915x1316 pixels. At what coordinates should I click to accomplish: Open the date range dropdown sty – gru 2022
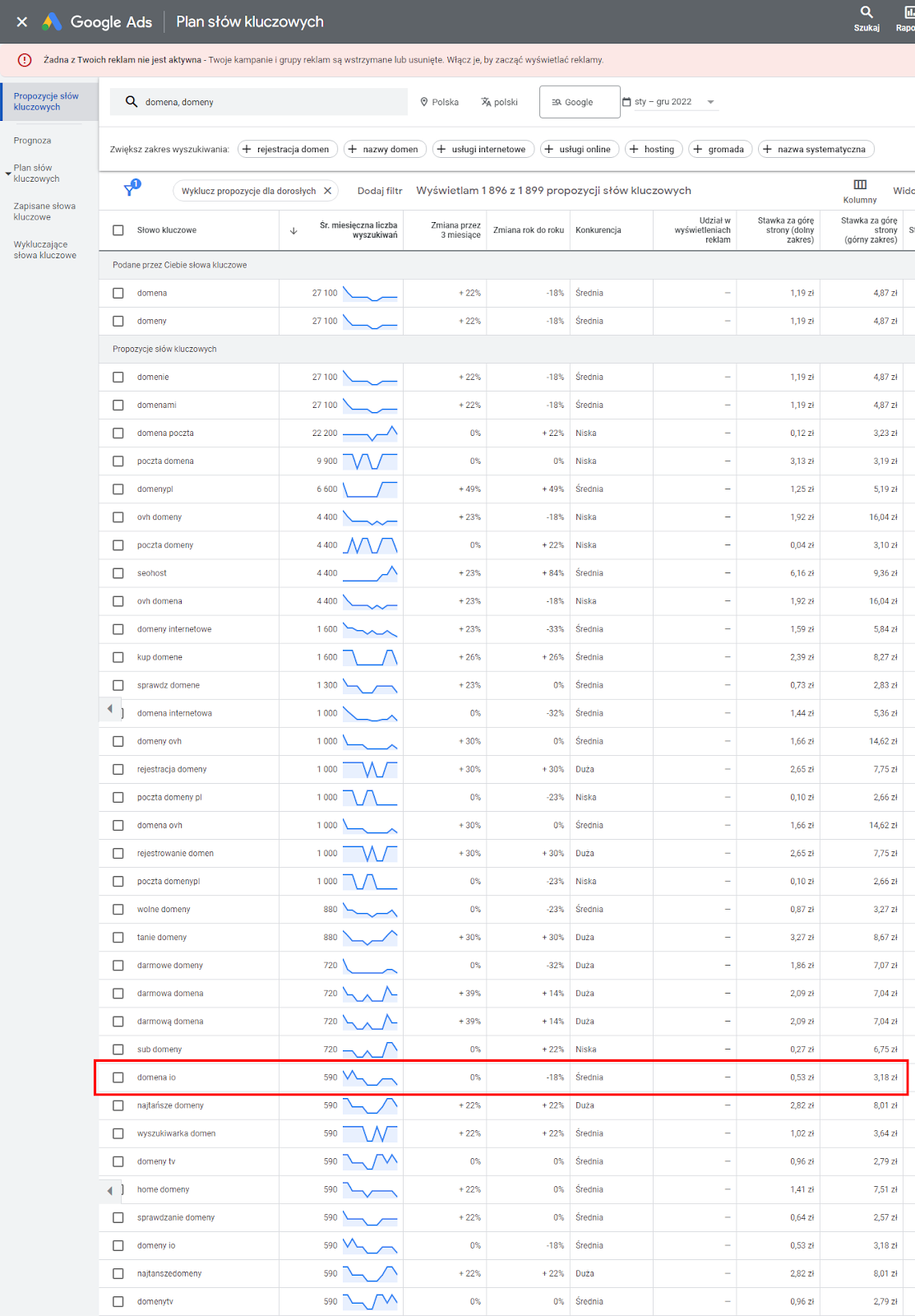[x=668, y=102]
